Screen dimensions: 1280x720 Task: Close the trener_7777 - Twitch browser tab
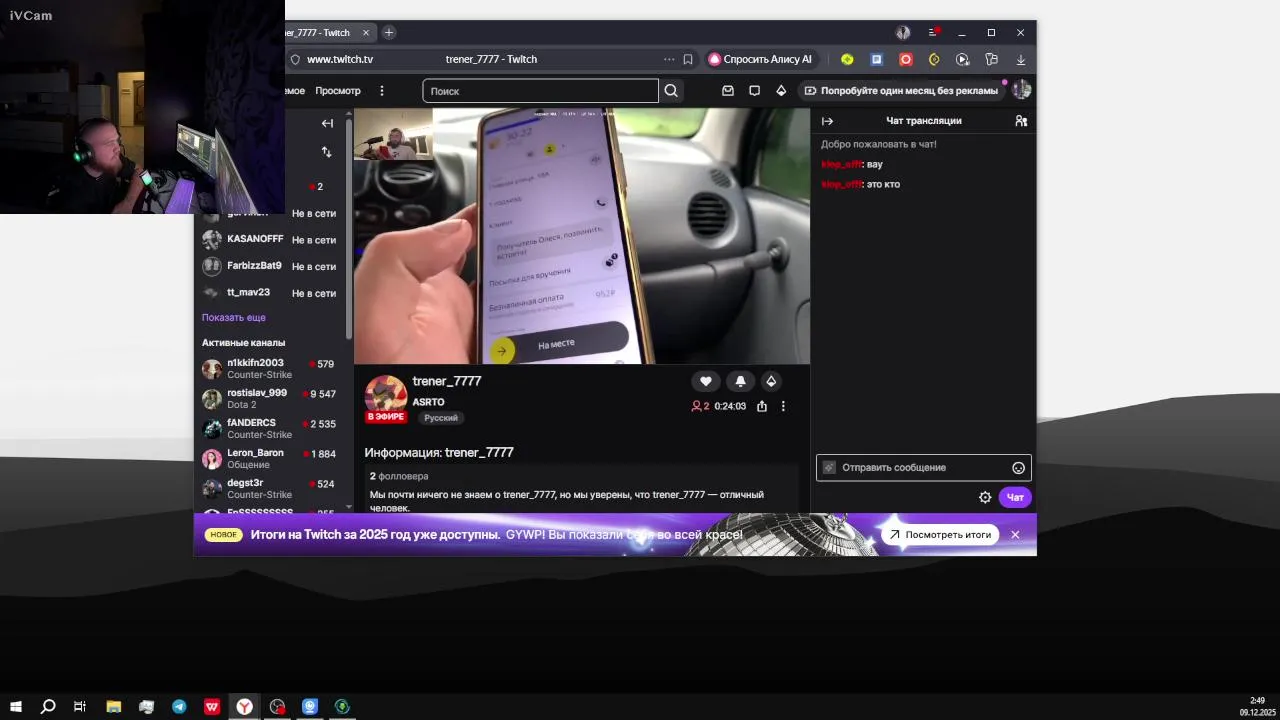[x=366, y=33]
